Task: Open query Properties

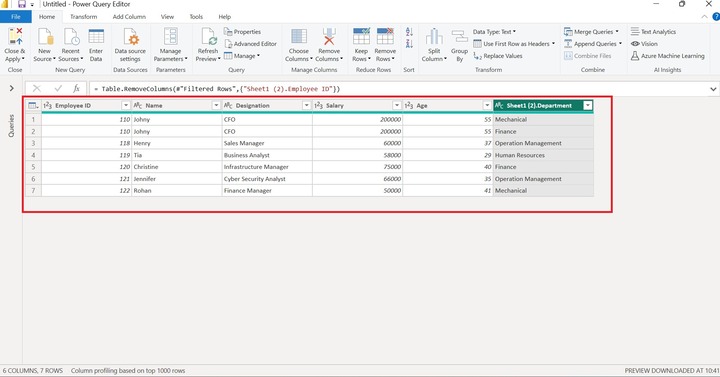Action: pyautogui.click(x=242, y=32)
